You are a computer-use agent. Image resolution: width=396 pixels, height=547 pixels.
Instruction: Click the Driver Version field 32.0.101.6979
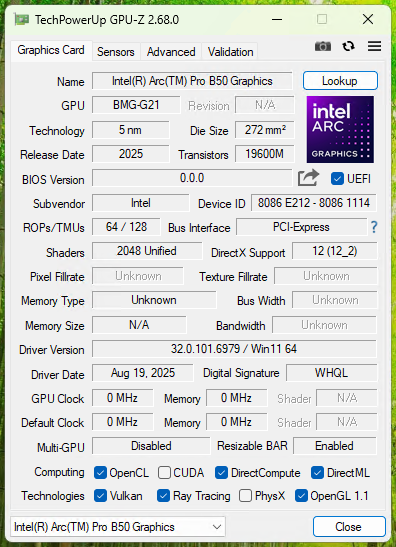click(x=234, y=349)
